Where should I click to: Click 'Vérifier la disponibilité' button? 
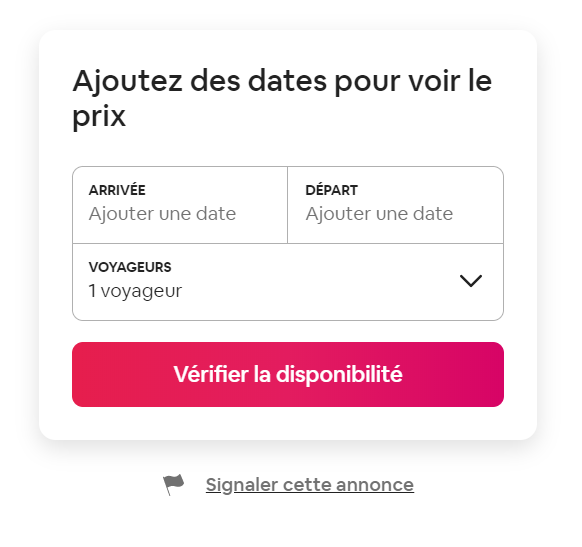point(288,374)
